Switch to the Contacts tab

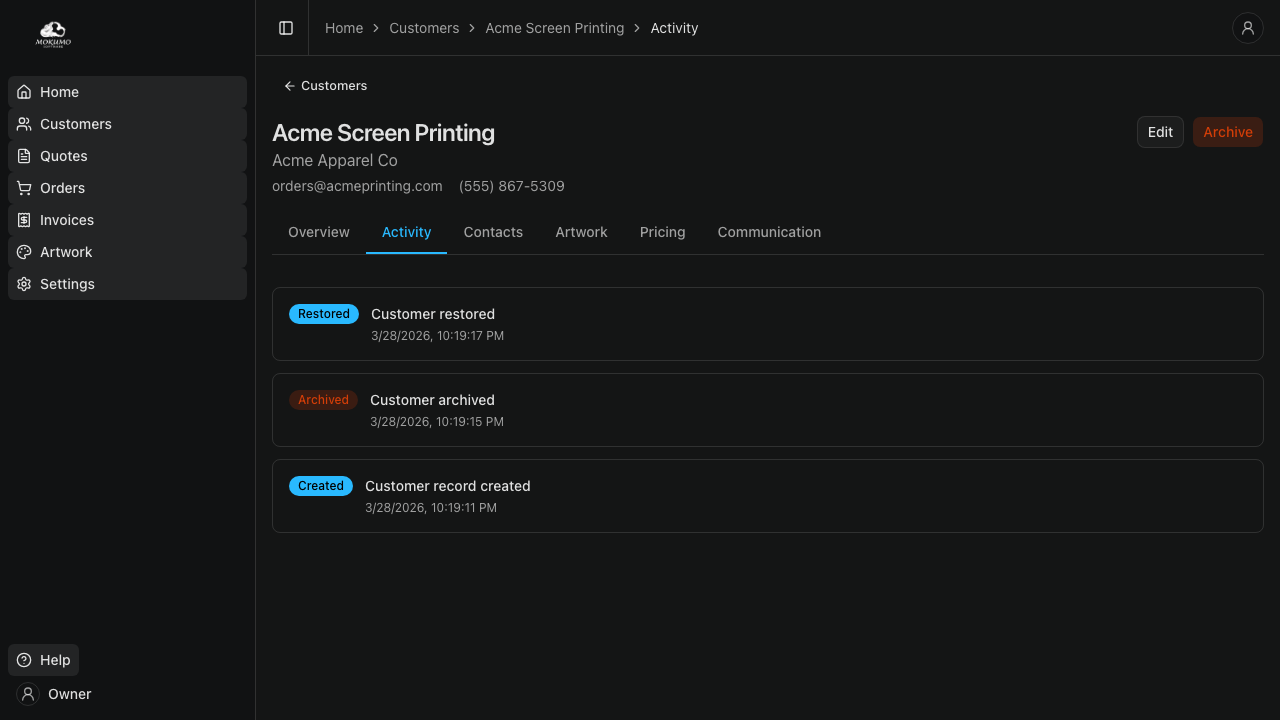[x=493, y=232]
